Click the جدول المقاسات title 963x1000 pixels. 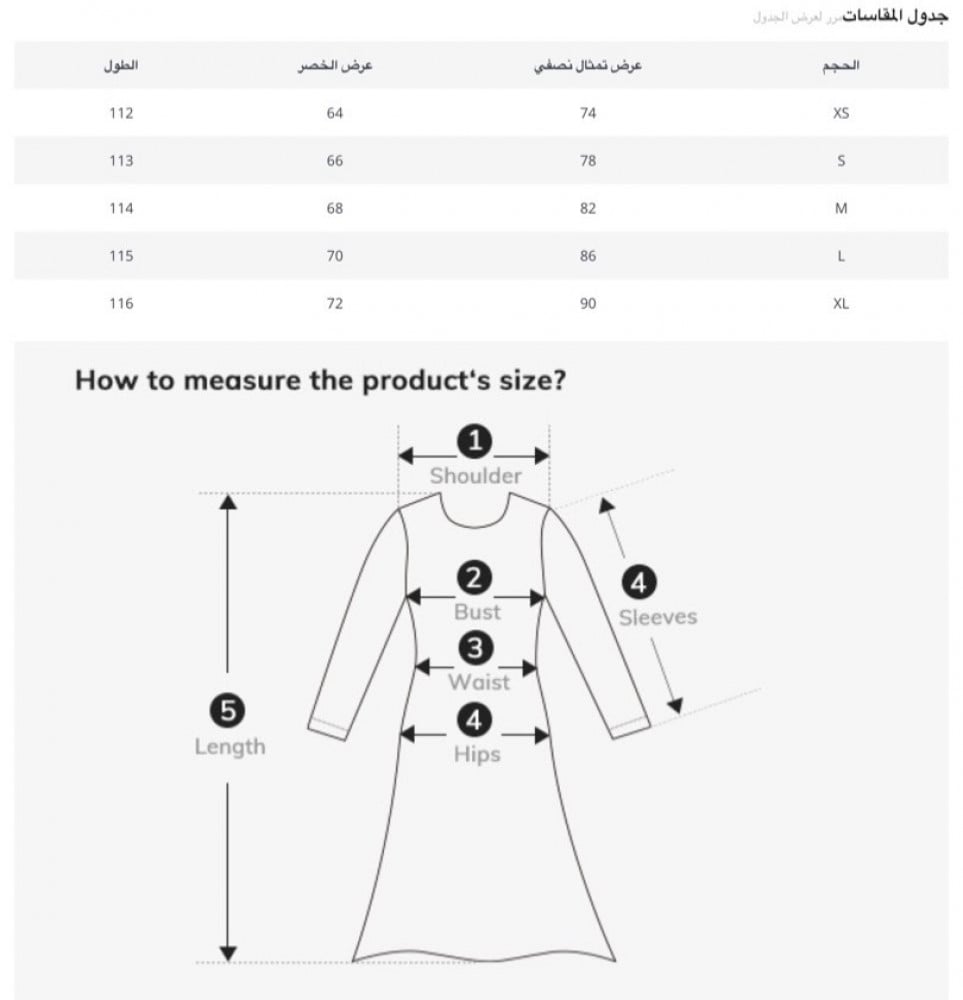[x=894, y=17]
